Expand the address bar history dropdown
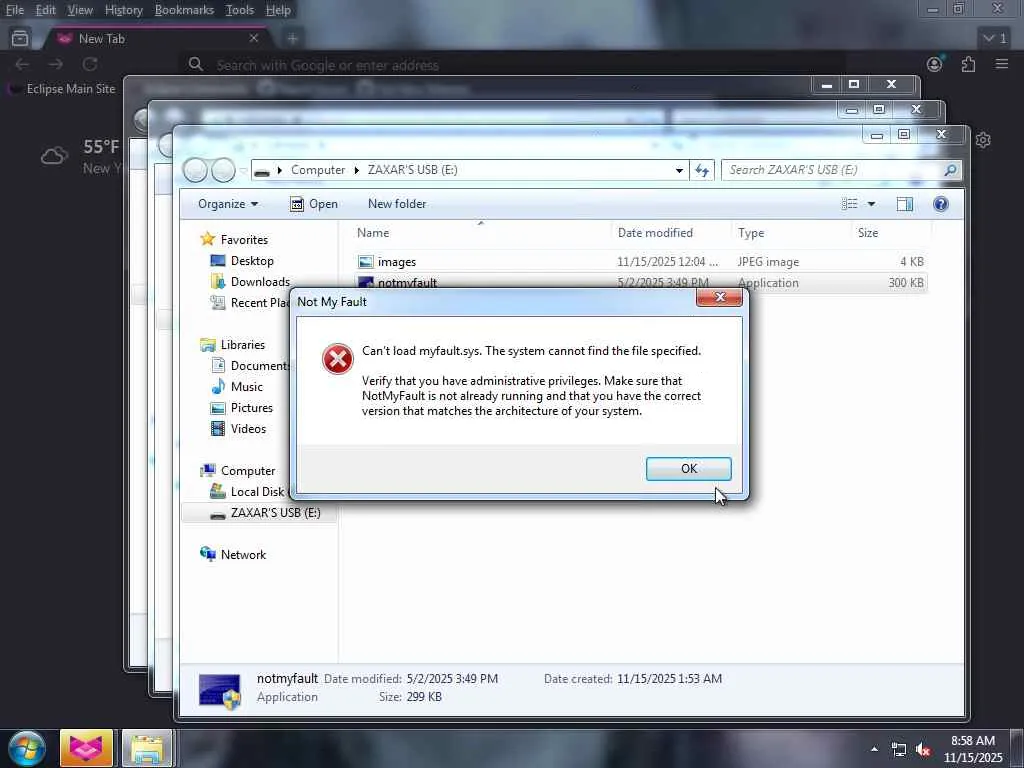 679,170
